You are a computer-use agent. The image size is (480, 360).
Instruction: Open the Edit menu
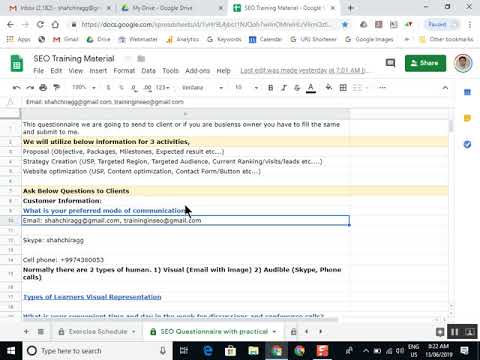[x=56, y=71]
